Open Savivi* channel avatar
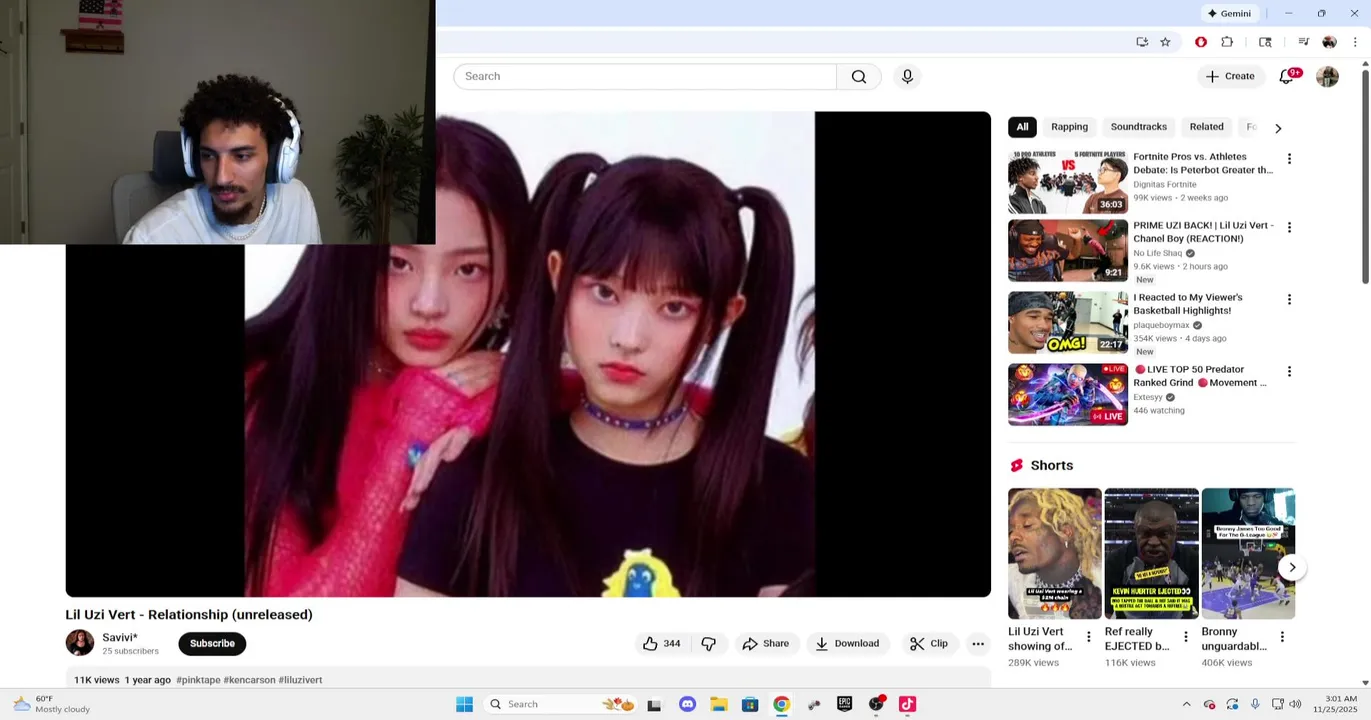Screen dimensions: 1371x720 [x=80, y=643]
